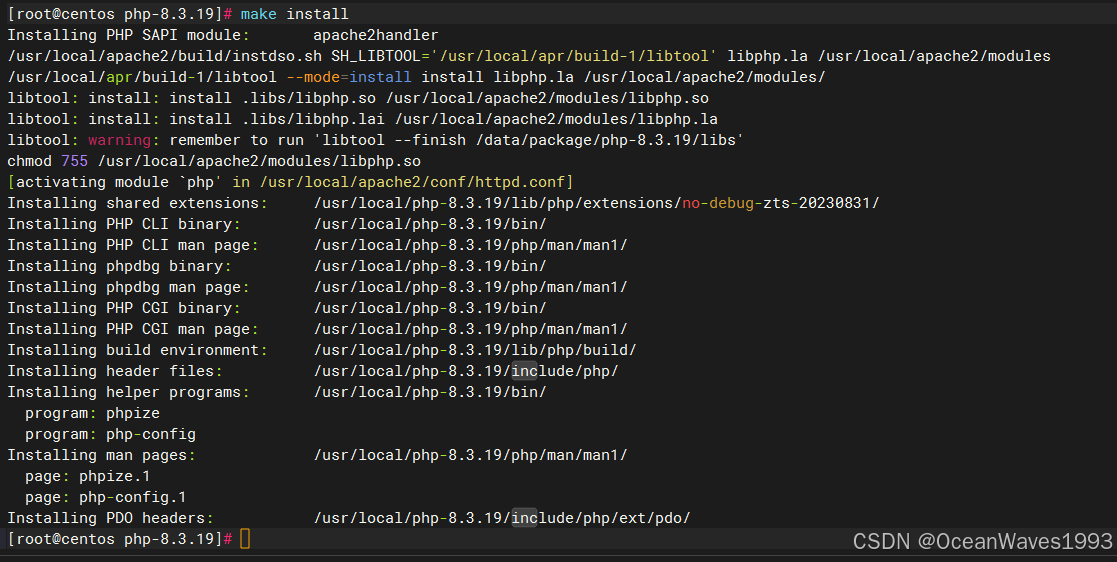
Task: Click the 'Installing PHP CLI binary:' line
Action: point(276,224)
